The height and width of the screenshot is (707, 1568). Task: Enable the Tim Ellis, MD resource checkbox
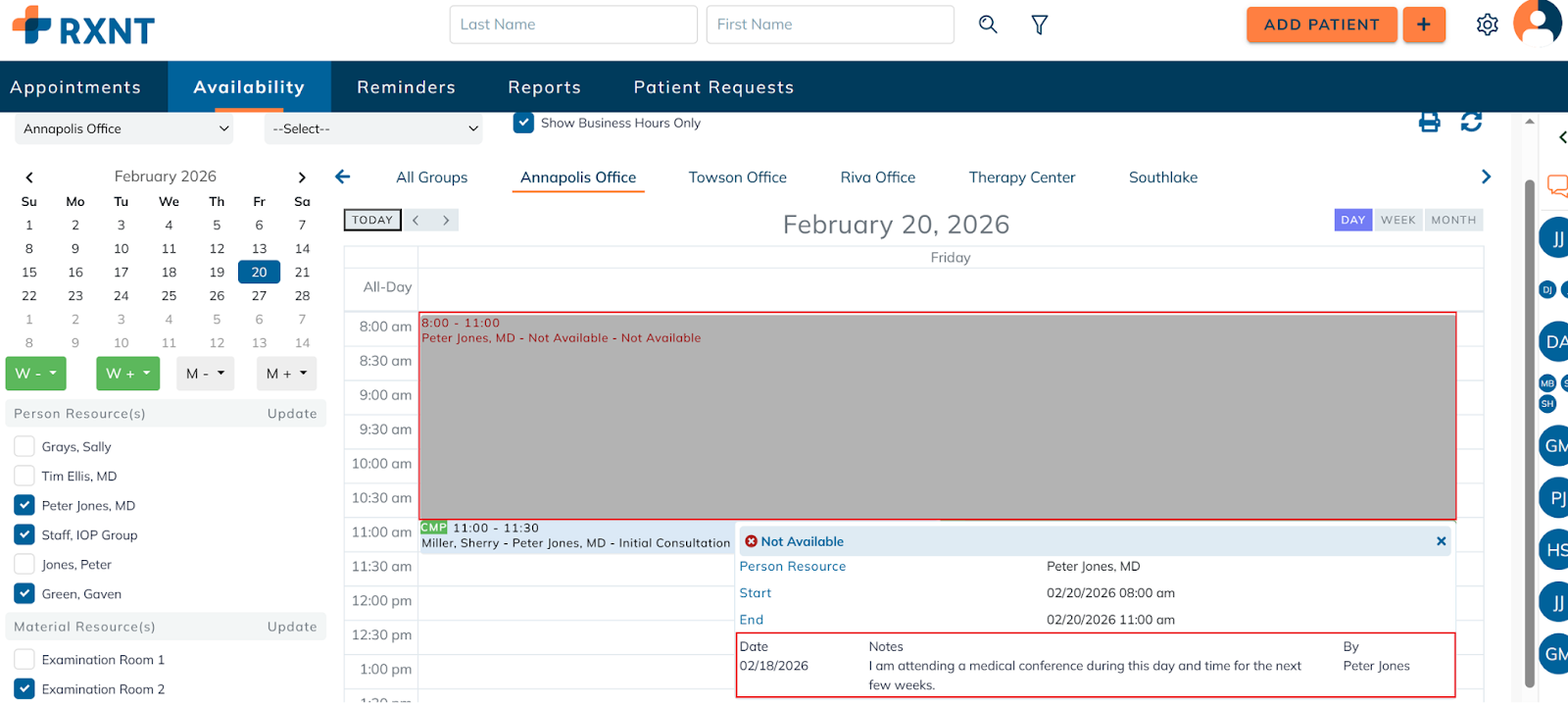point(24,476)
